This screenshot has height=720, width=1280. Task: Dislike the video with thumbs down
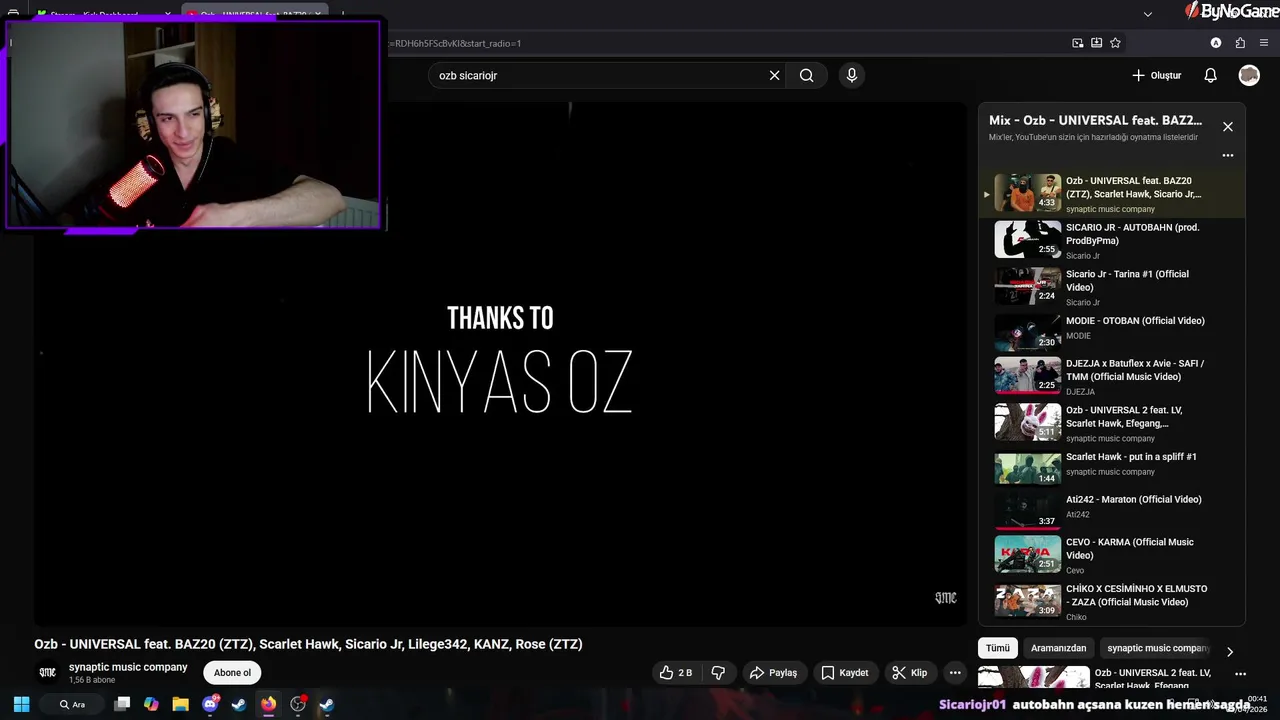[x=718, y=673]
